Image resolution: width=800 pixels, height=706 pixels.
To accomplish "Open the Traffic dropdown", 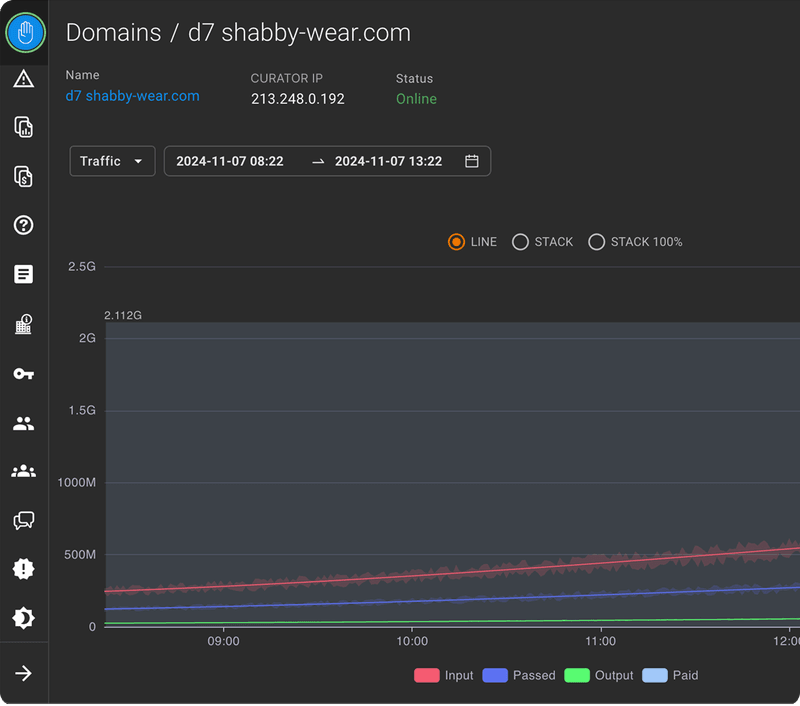I will (x=112, y=161).
